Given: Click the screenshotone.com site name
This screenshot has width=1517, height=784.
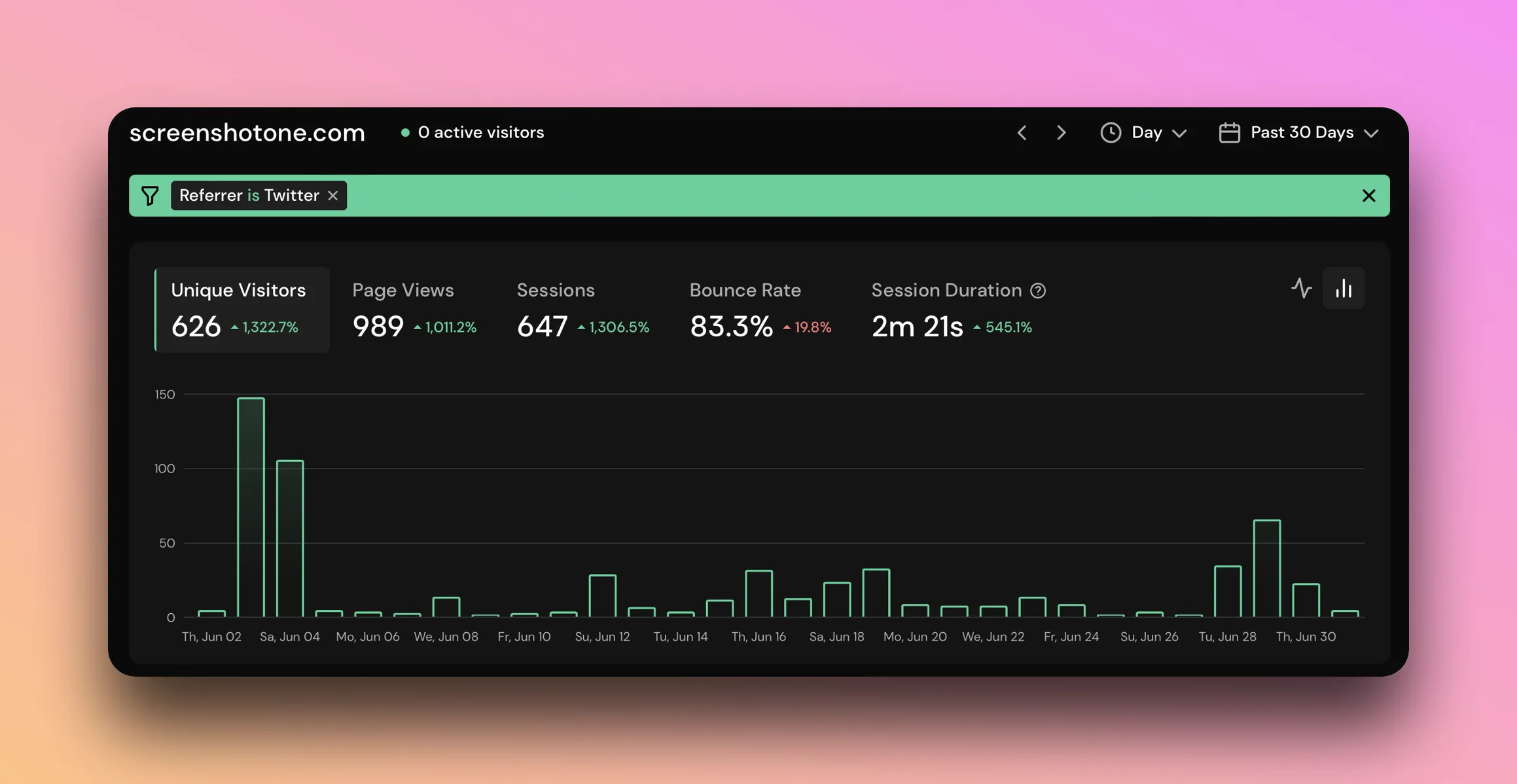Looking at the screenshot, I should pos(247,132).
